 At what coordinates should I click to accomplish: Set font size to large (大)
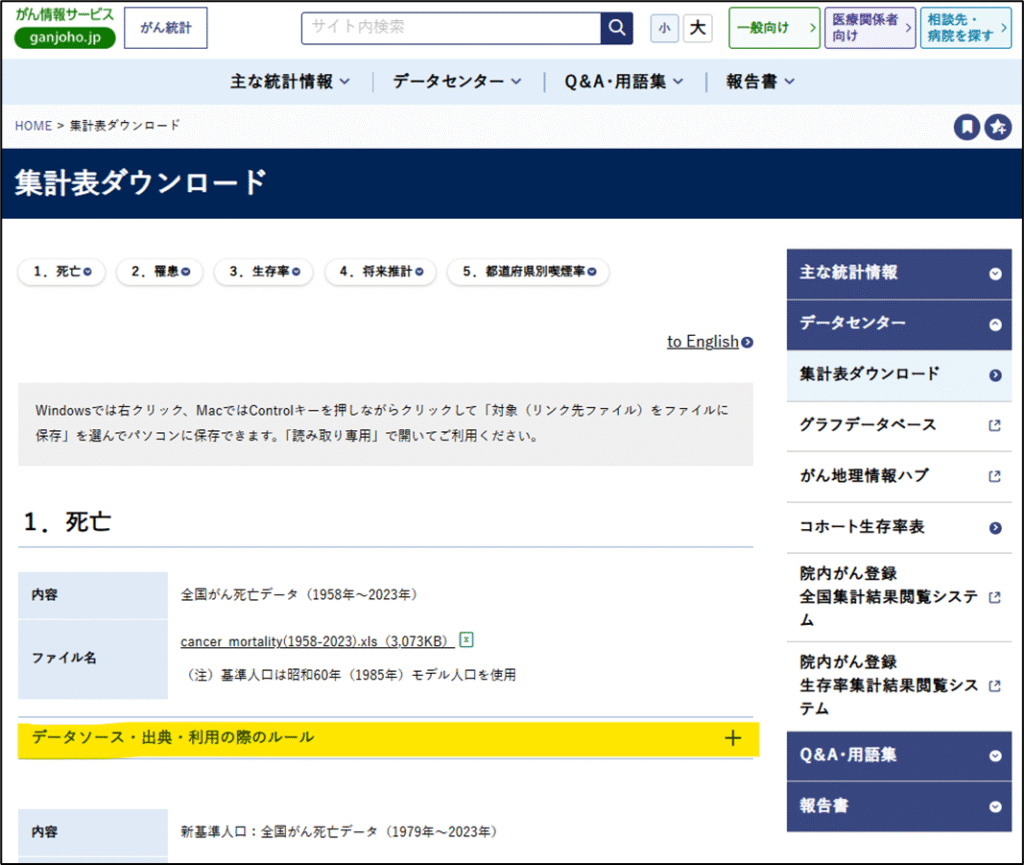pos(697,28)
